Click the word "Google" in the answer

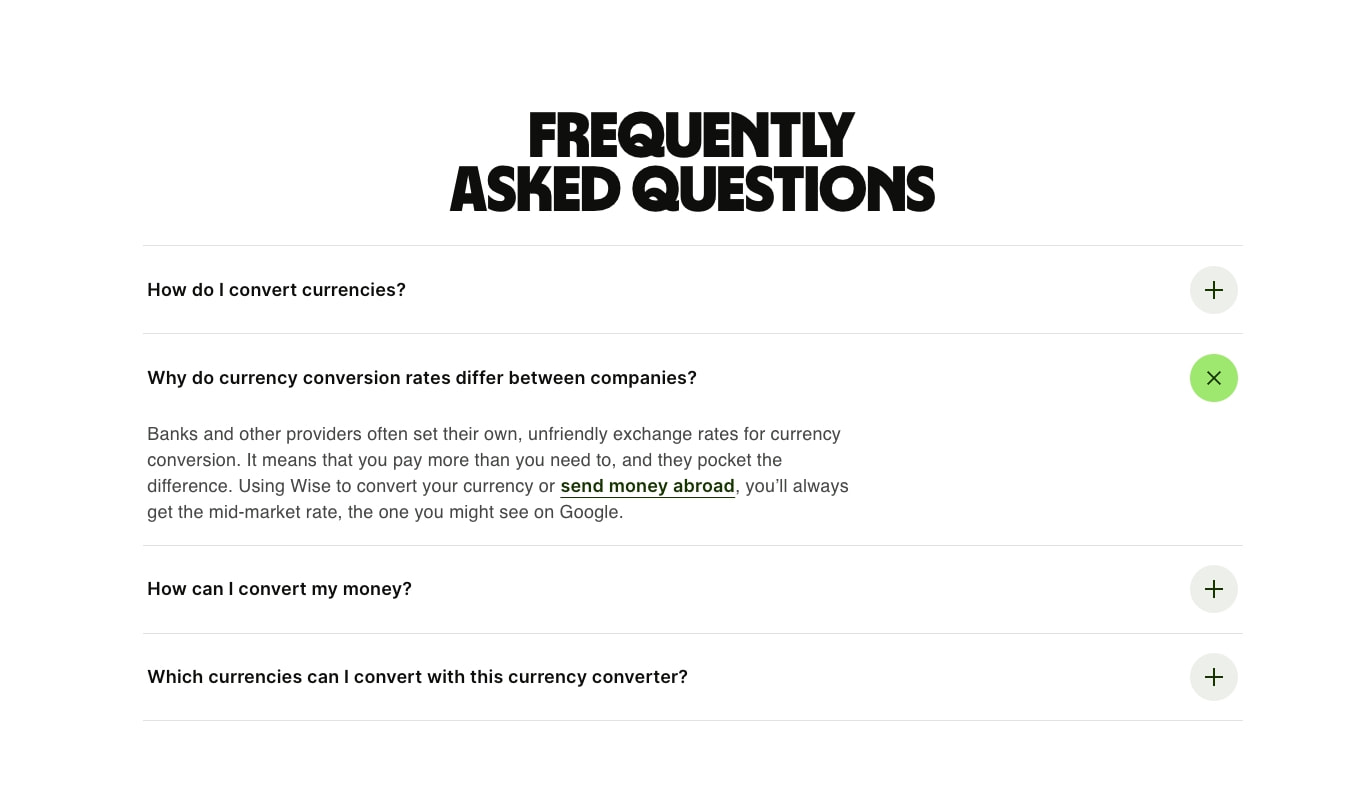pyautogui.click(x=589, y=512)
